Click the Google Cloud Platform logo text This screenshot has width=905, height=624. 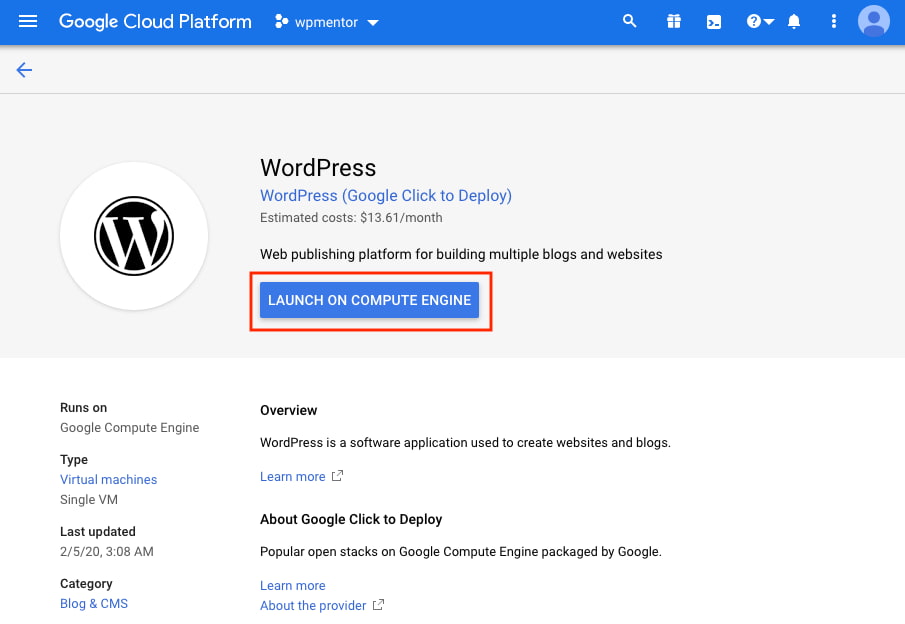click(x=155, y=22)
